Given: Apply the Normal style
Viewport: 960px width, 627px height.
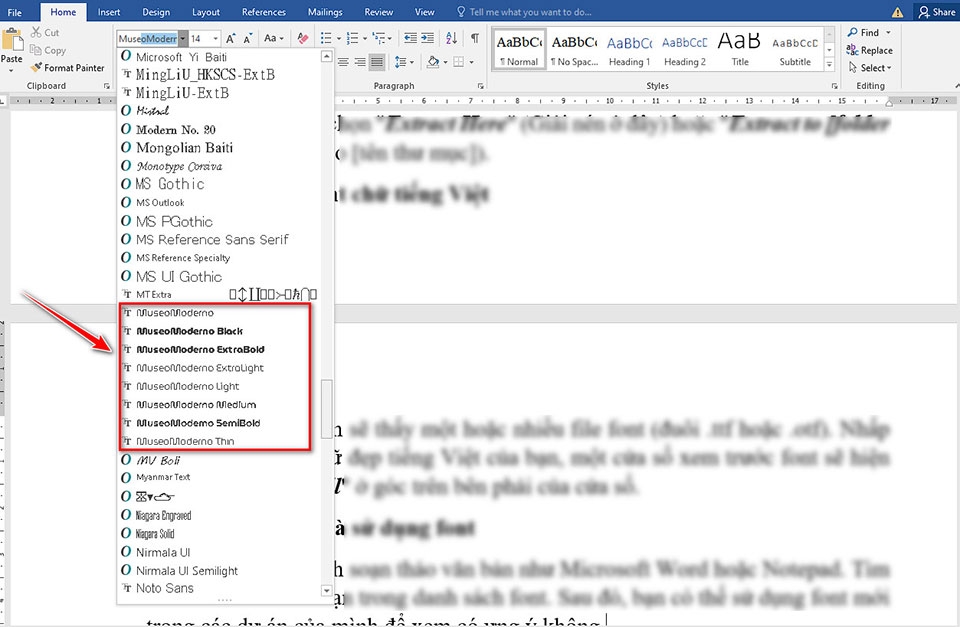Looking at the screenshot, I should 519,49.
